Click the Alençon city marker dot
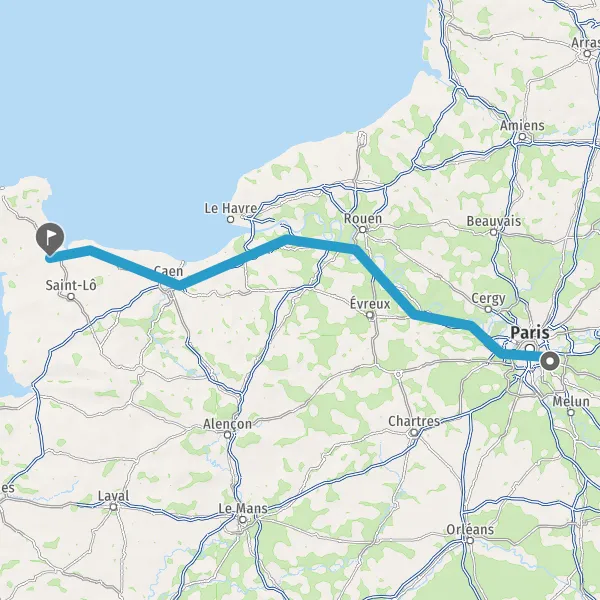Screen dimensions: 600x600 pos(227,435)
